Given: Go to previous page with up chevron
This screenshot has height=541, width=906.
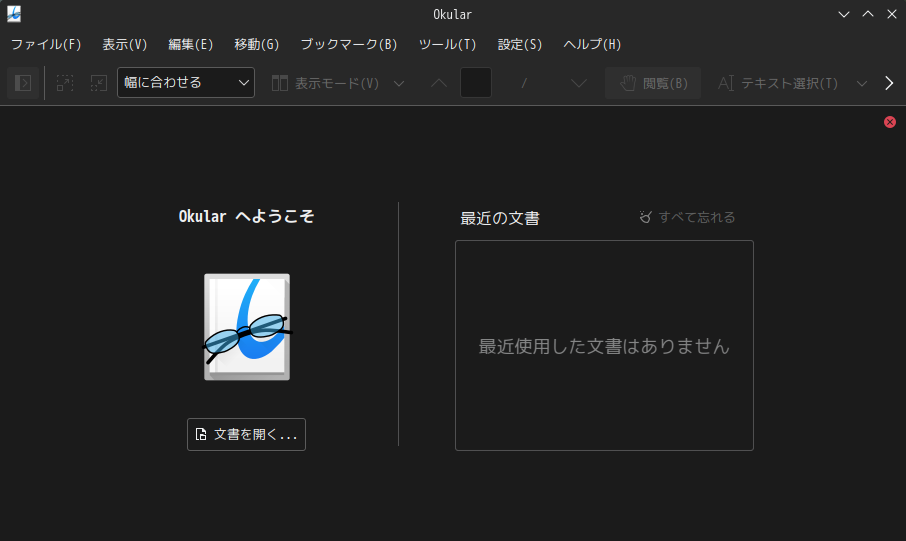Looking at the screenshot, I should coord(439,83).
